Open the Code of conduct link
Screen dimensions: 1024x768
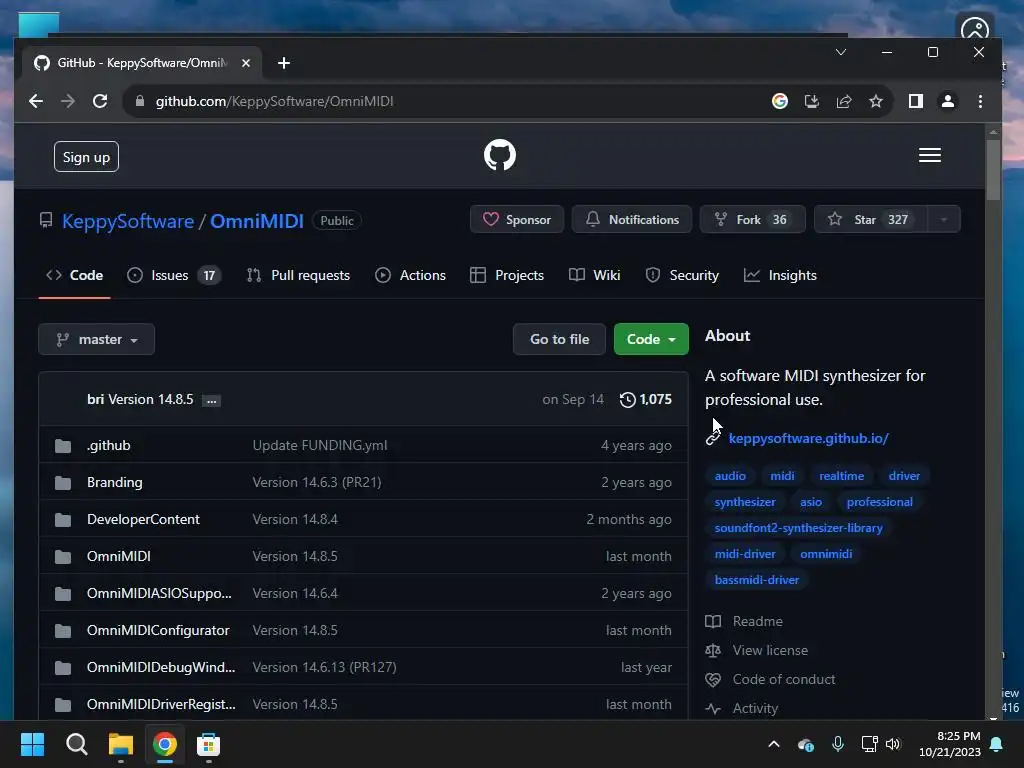[x=770, y=679]
